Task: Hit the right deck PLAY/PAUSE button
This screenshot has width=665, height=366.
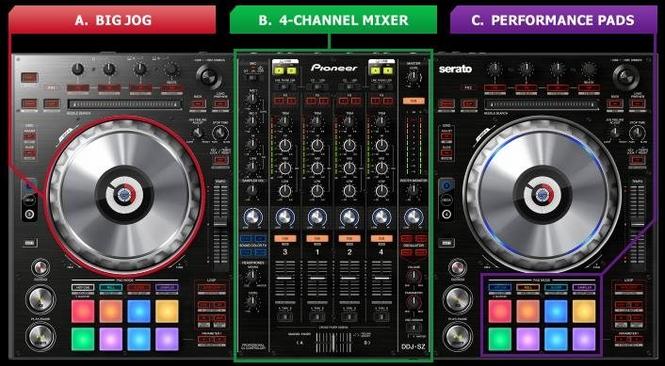Action: (x=458, y=337)
